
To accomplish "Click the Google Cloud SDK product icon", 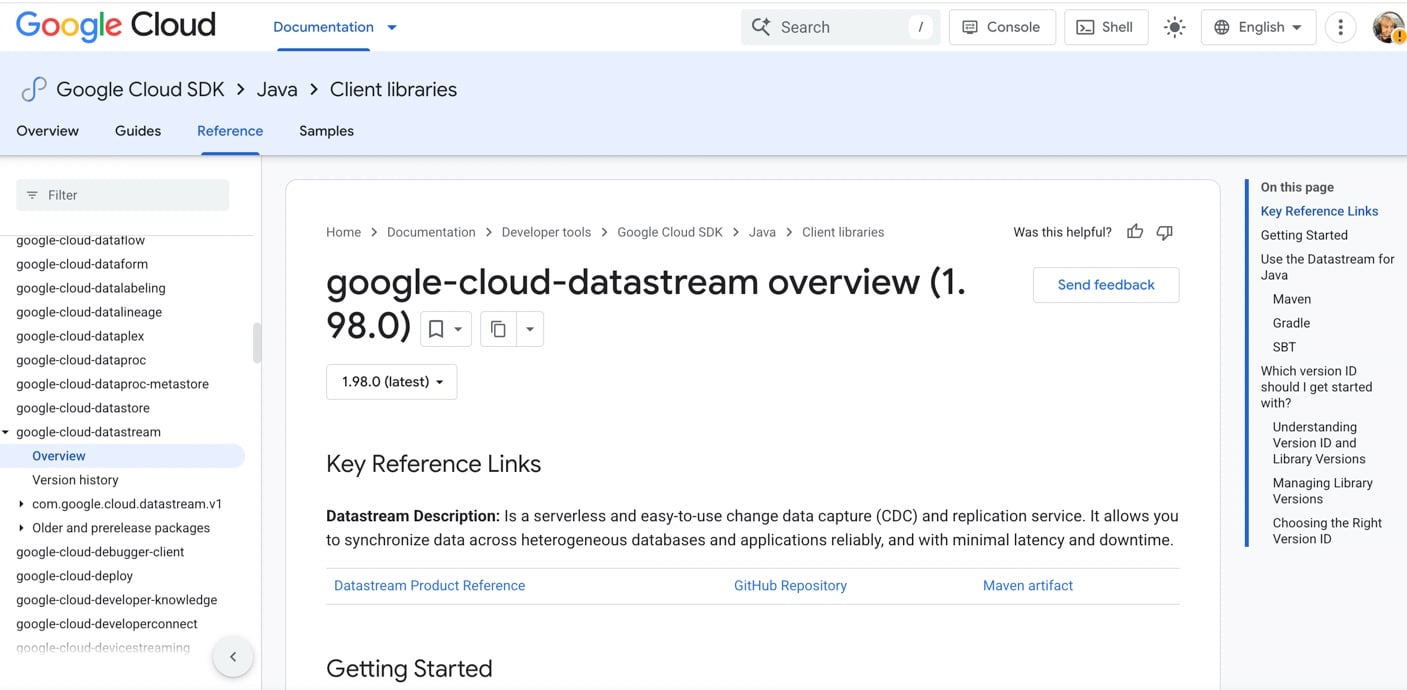I will [x=33, y=89].
